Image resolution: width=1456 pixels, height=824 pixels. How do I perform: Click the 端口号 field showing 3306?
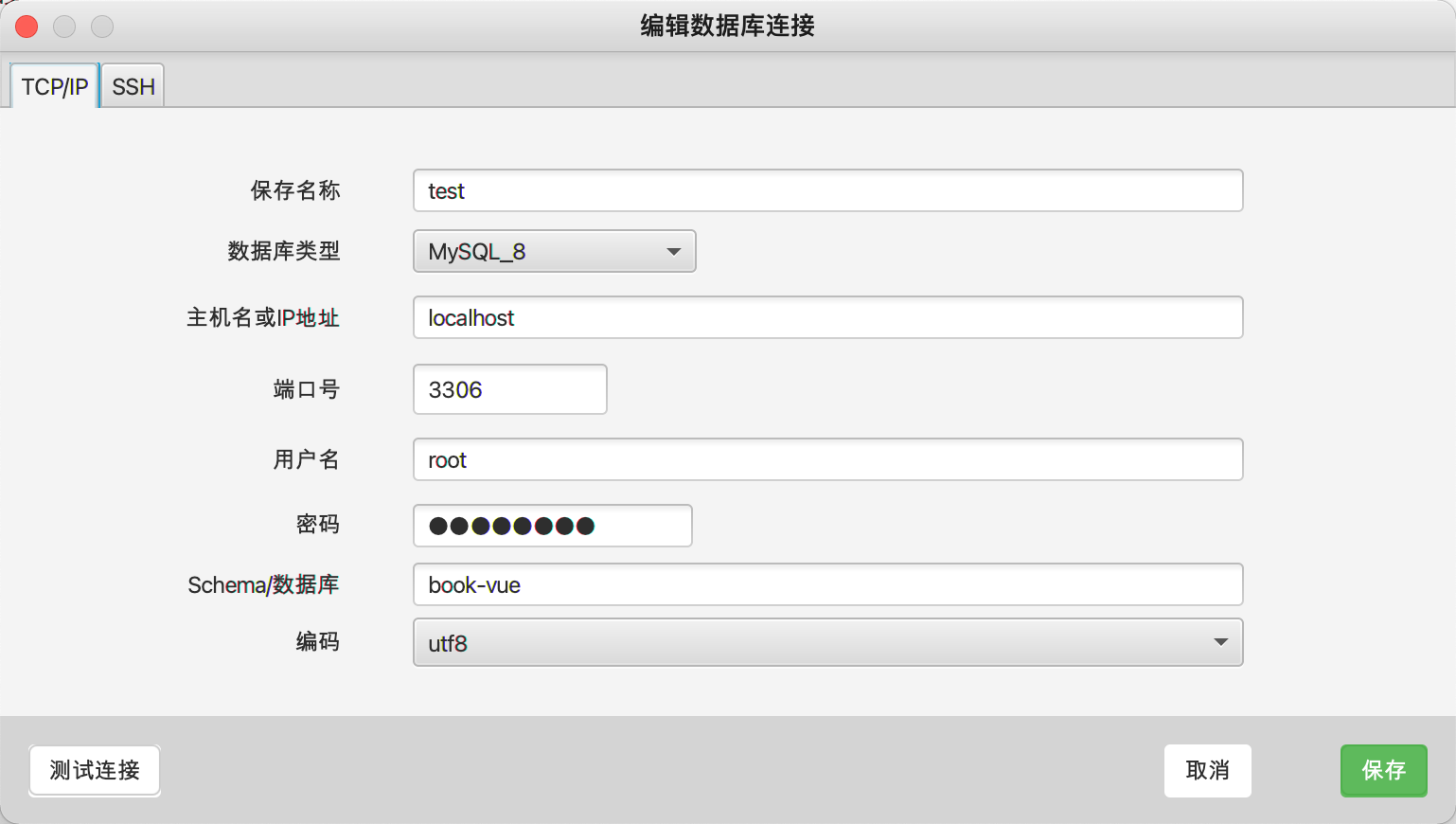pos(509,389)
